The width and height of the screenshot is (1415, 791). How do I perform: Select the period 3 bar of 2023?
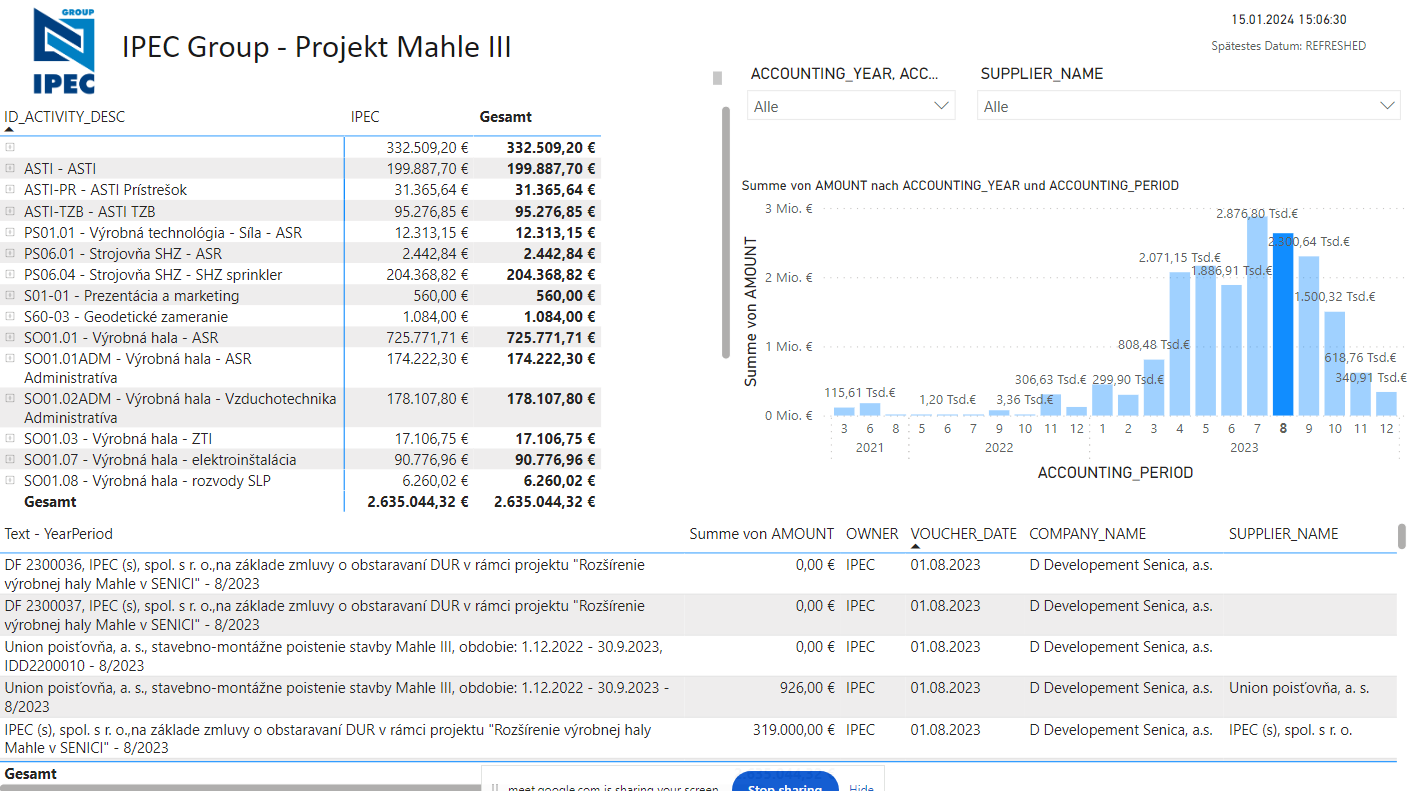1154,388
